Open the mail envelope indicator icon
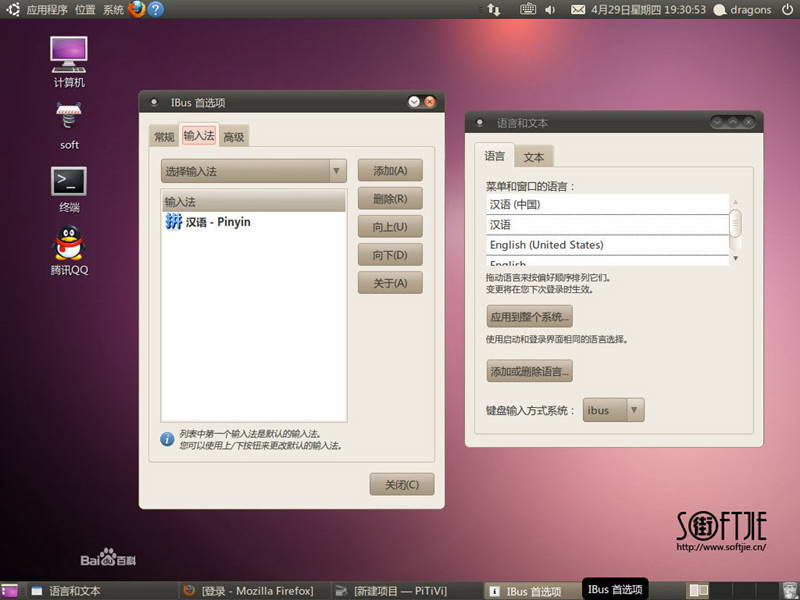 tap(577, 10)
